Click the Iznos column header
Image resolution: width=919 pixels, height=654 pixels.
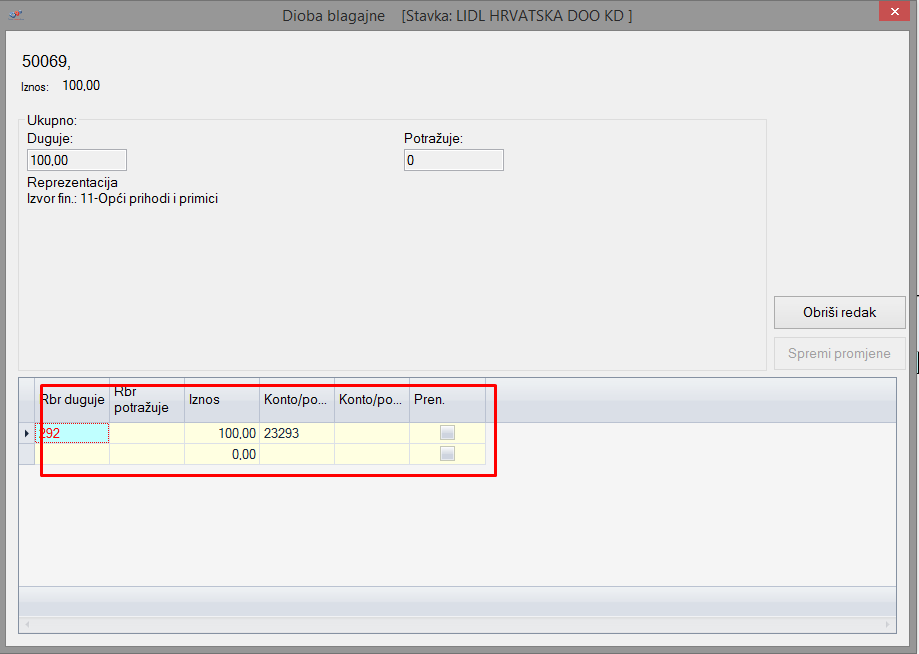[221, 400]
